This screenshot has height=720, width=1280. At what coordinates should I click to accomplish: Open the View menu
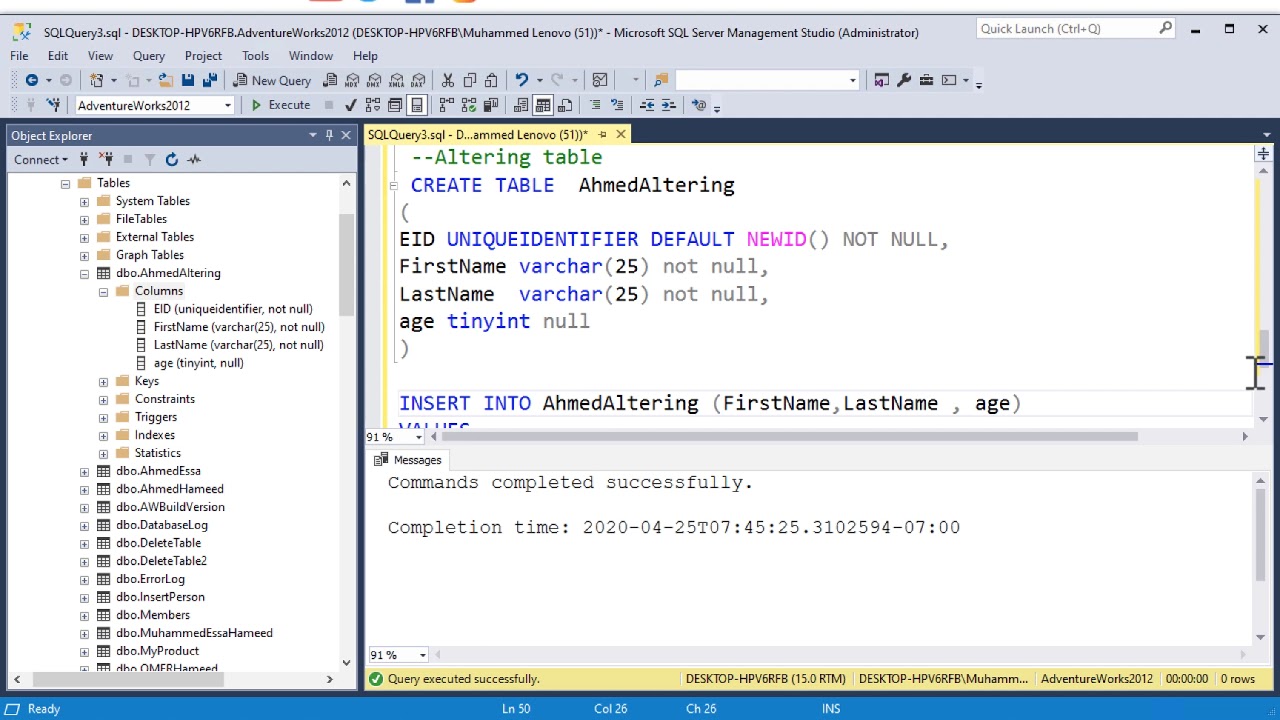point(100,56)
